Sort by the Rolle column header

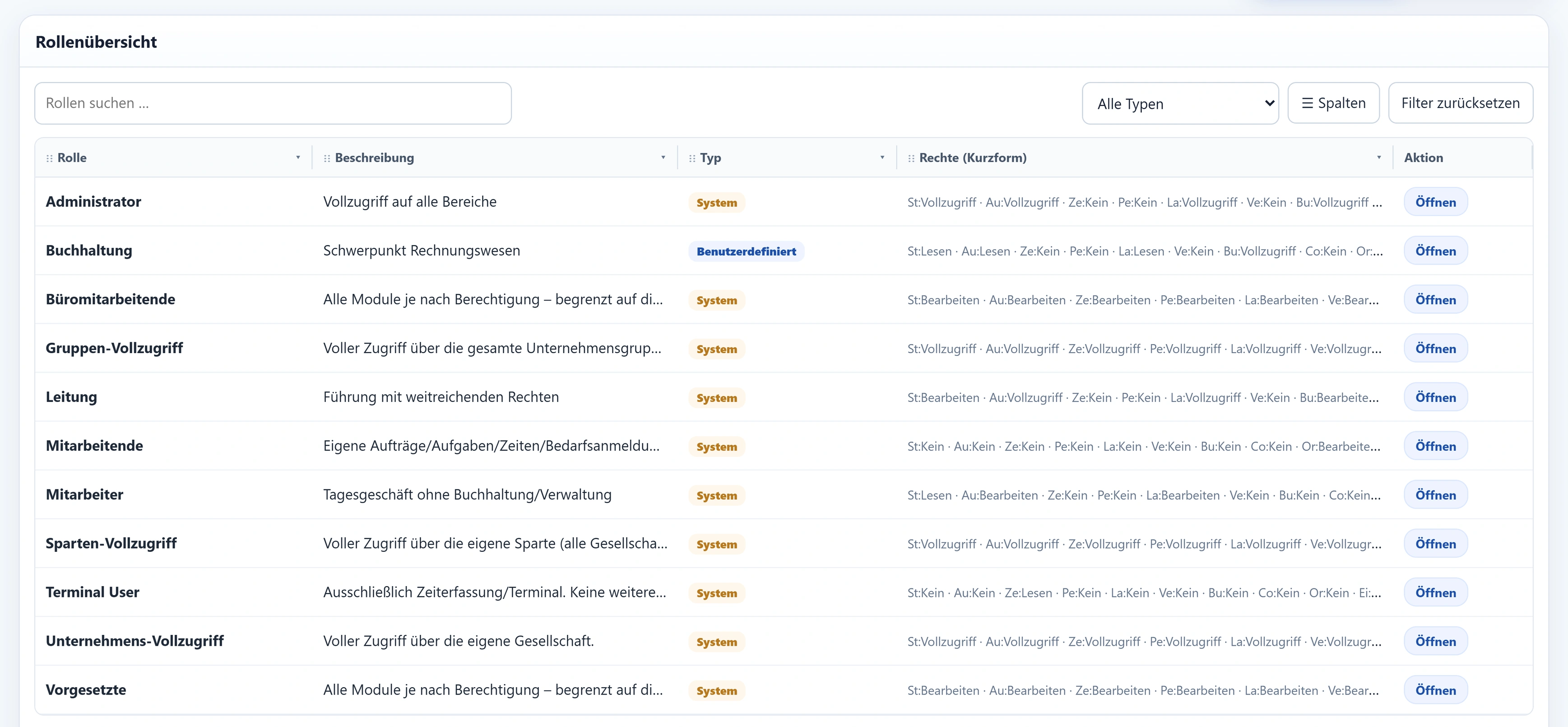(x=72, y=158)
